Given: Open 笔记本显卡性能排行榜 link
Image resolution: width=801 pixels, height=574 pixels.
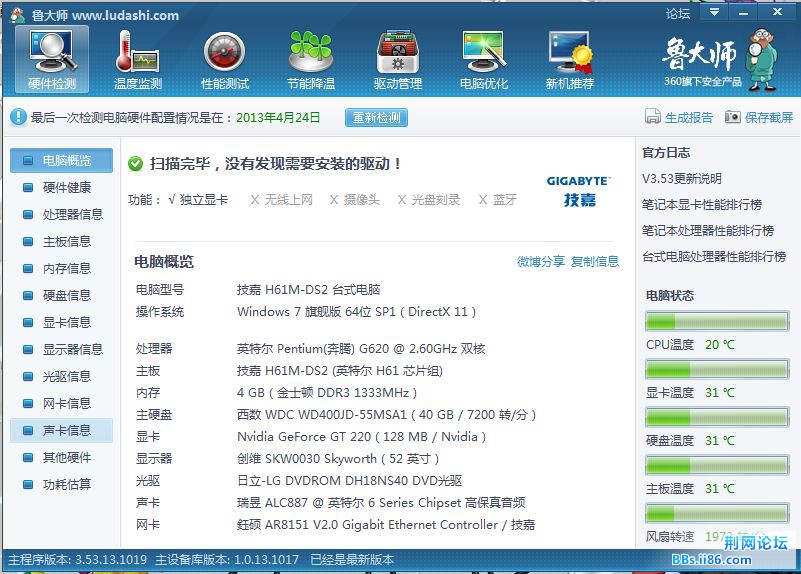Looking at the screenshot, I should 702,205.
